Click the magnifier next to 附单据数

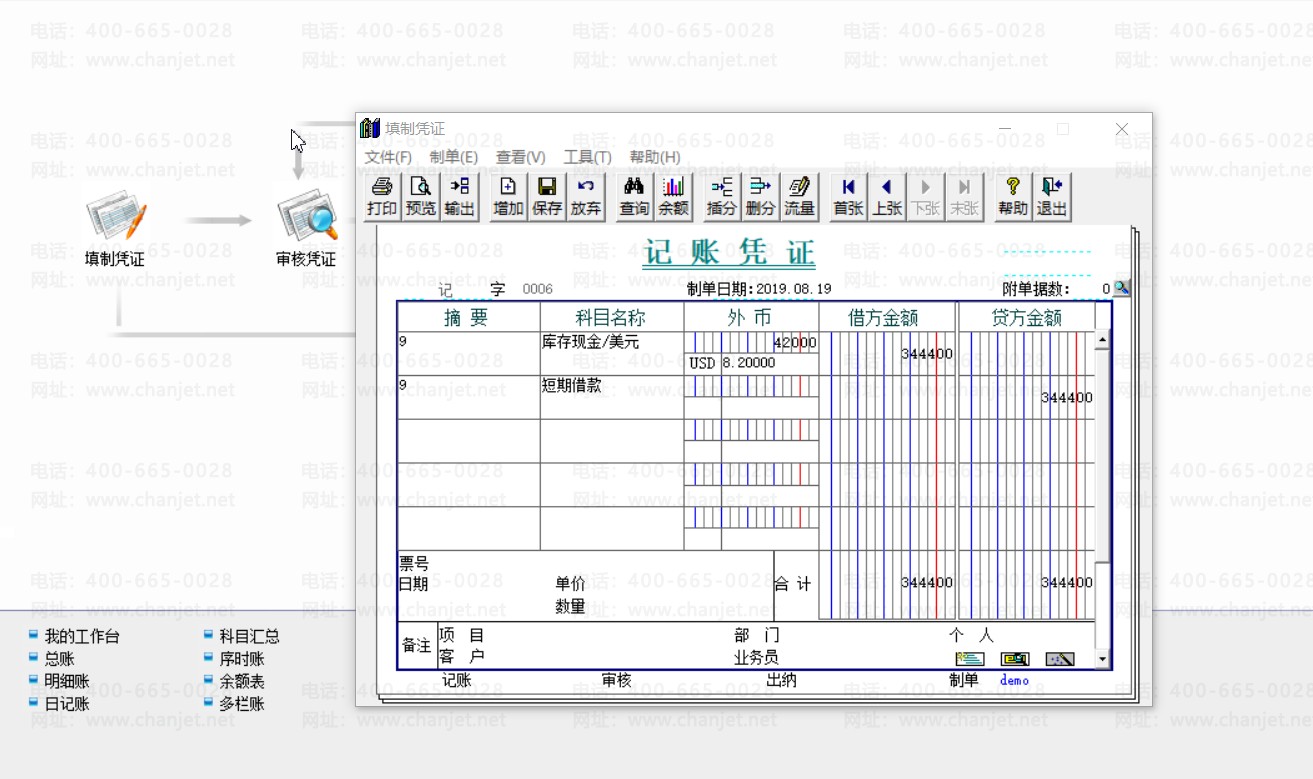[x=1122, y=288]
